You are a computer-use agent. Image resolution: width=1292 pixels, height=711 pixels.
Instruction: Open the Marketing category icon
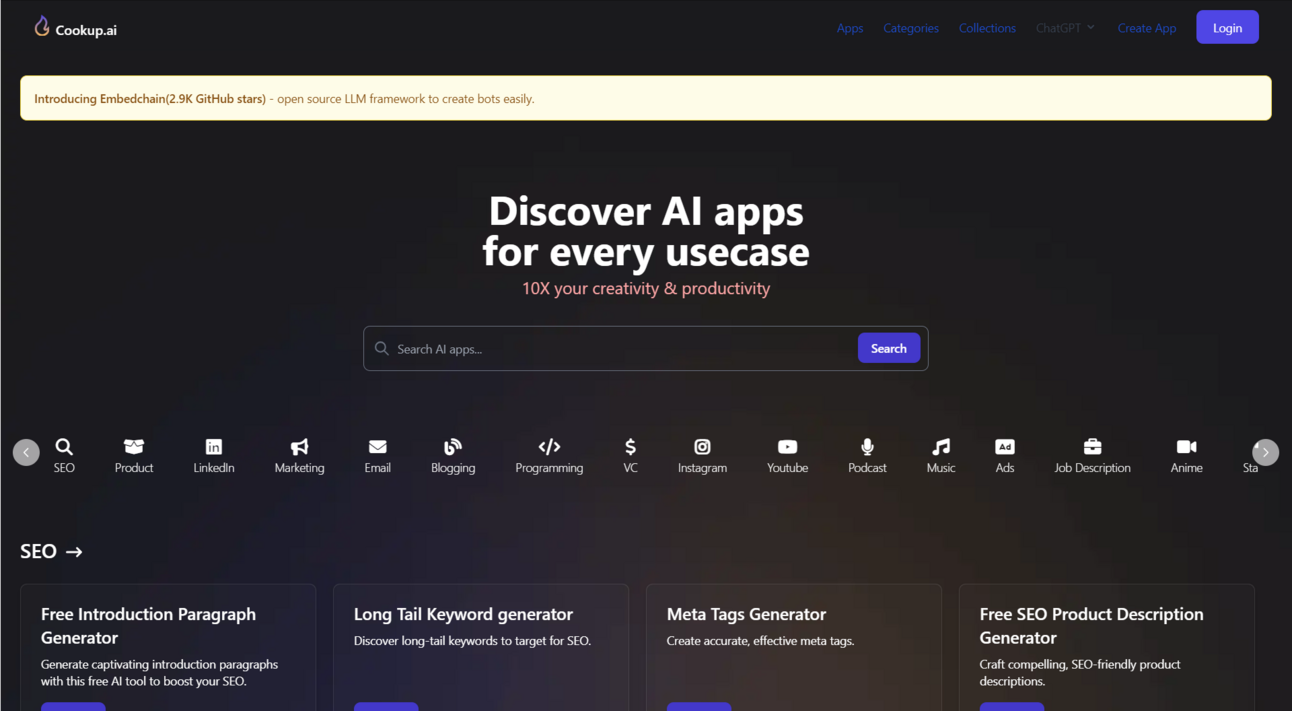(x=299, y=448)
